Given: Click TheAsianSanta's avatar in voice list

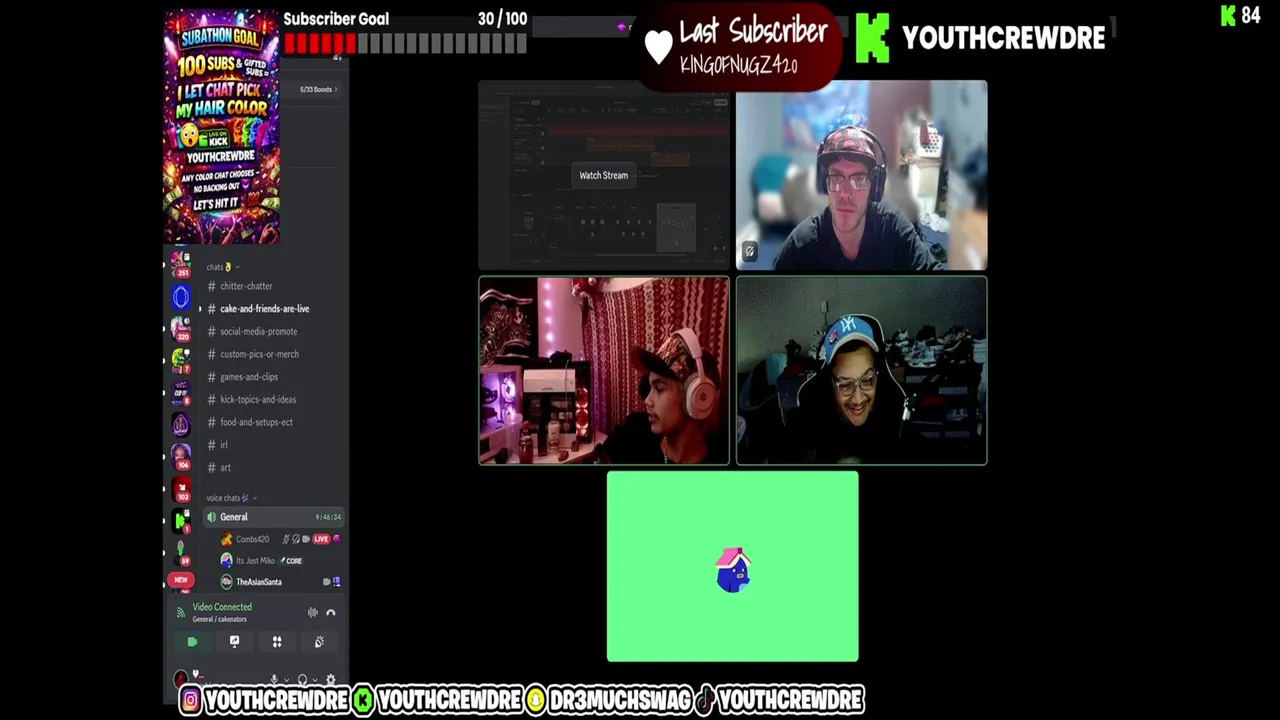Looking at the screenshot, I should [227, 582].
